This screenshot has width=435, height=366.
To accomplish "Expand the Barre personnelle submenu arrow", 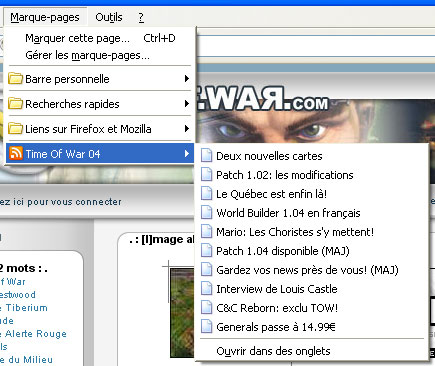I will point(187,79).
